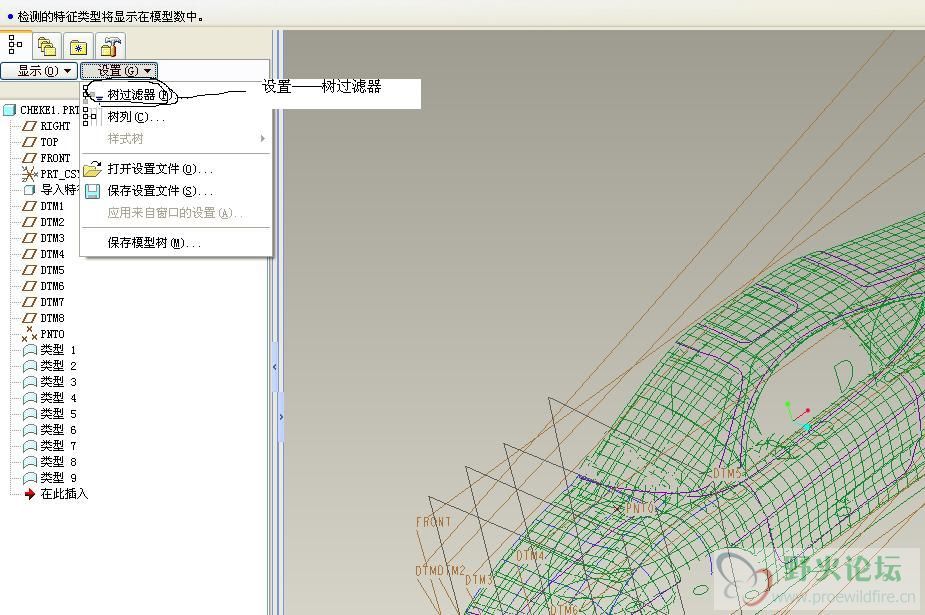The width and height of the screenshot is (925, 615).
Task: Select DTM2 datum plane in tree
Action: 52,222
